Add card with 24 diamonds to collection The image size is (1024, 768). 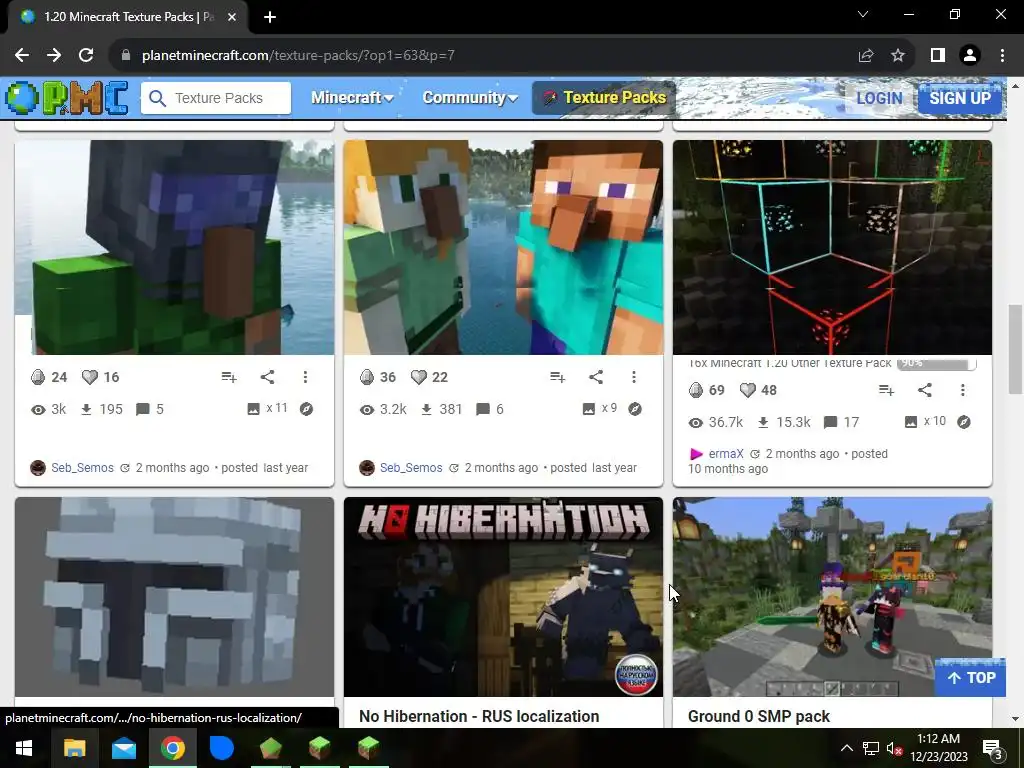[229, 377]
